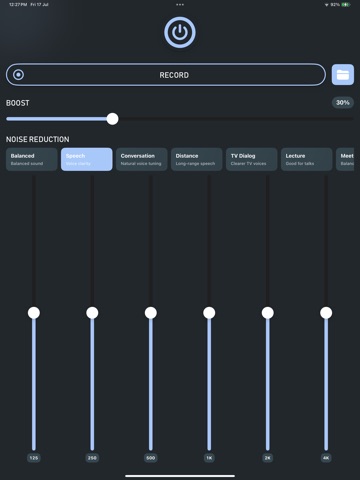Click the 30% boost value badge
This screenshot has width=360, height=480.
[343, 103]
